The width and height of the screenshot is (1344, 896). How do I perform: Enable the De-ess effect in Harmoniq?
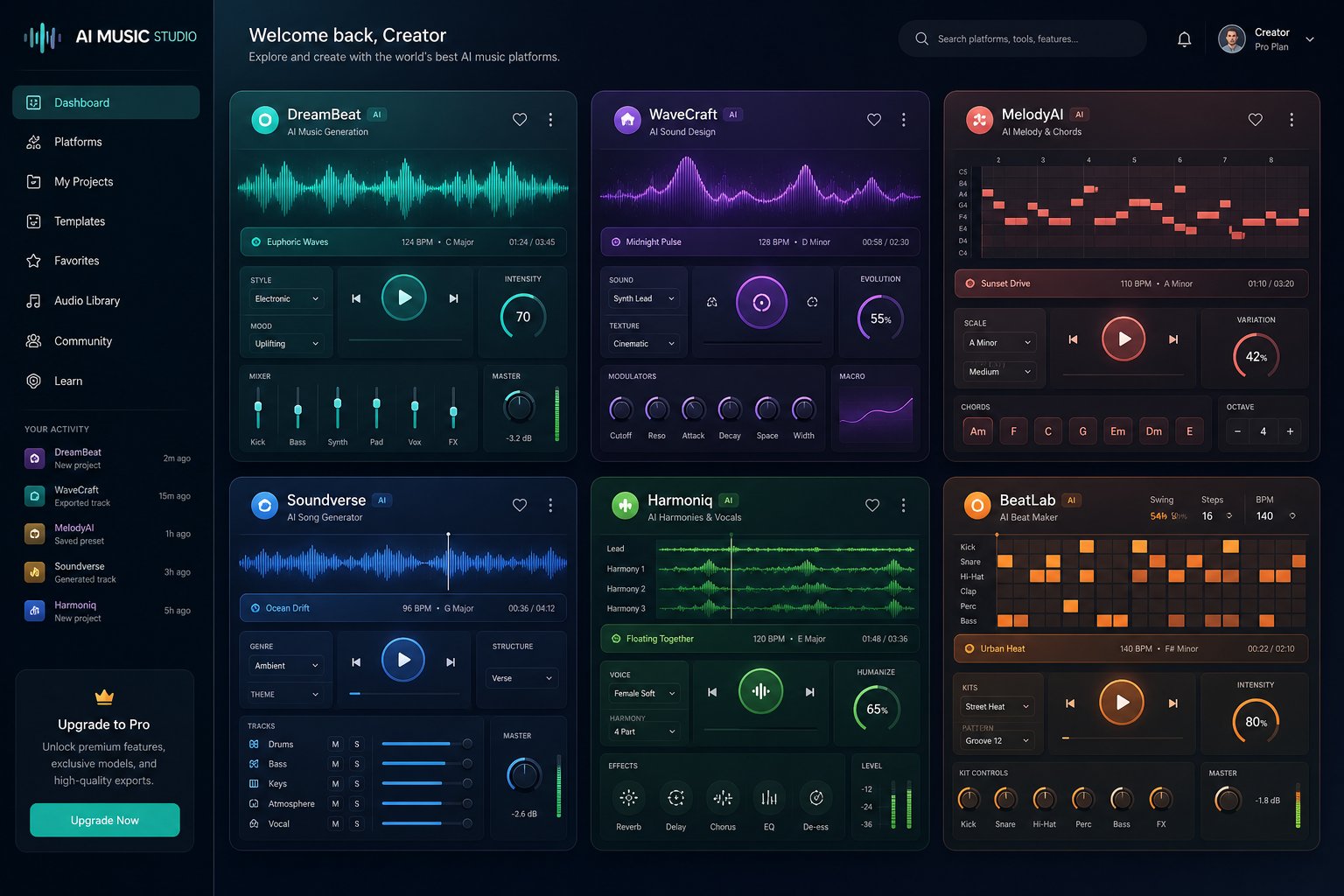click(815, 797)
